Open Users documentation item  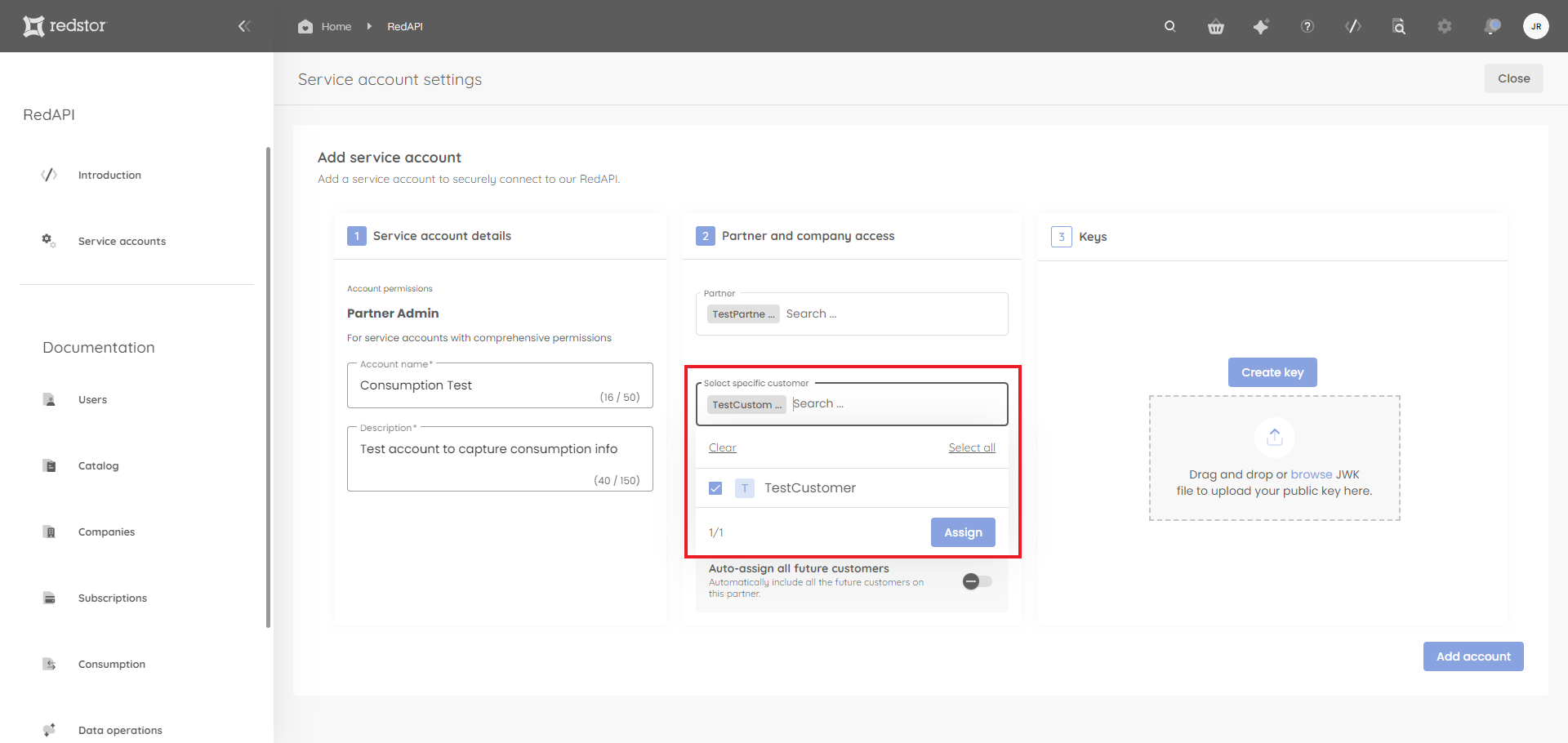(x=92, y=399)
